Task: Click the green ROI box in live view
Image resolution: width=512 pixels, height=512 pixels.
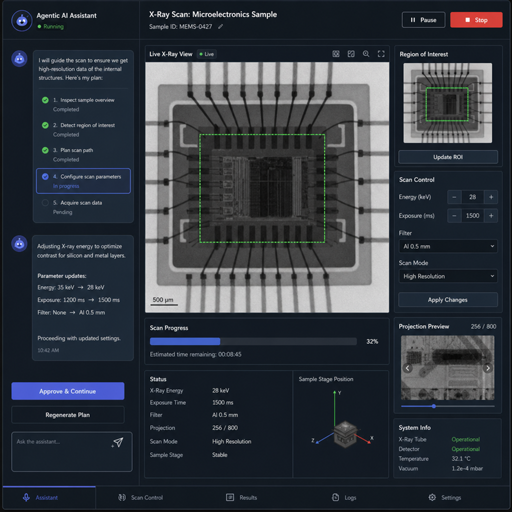Action: click(x=262, y=188)
